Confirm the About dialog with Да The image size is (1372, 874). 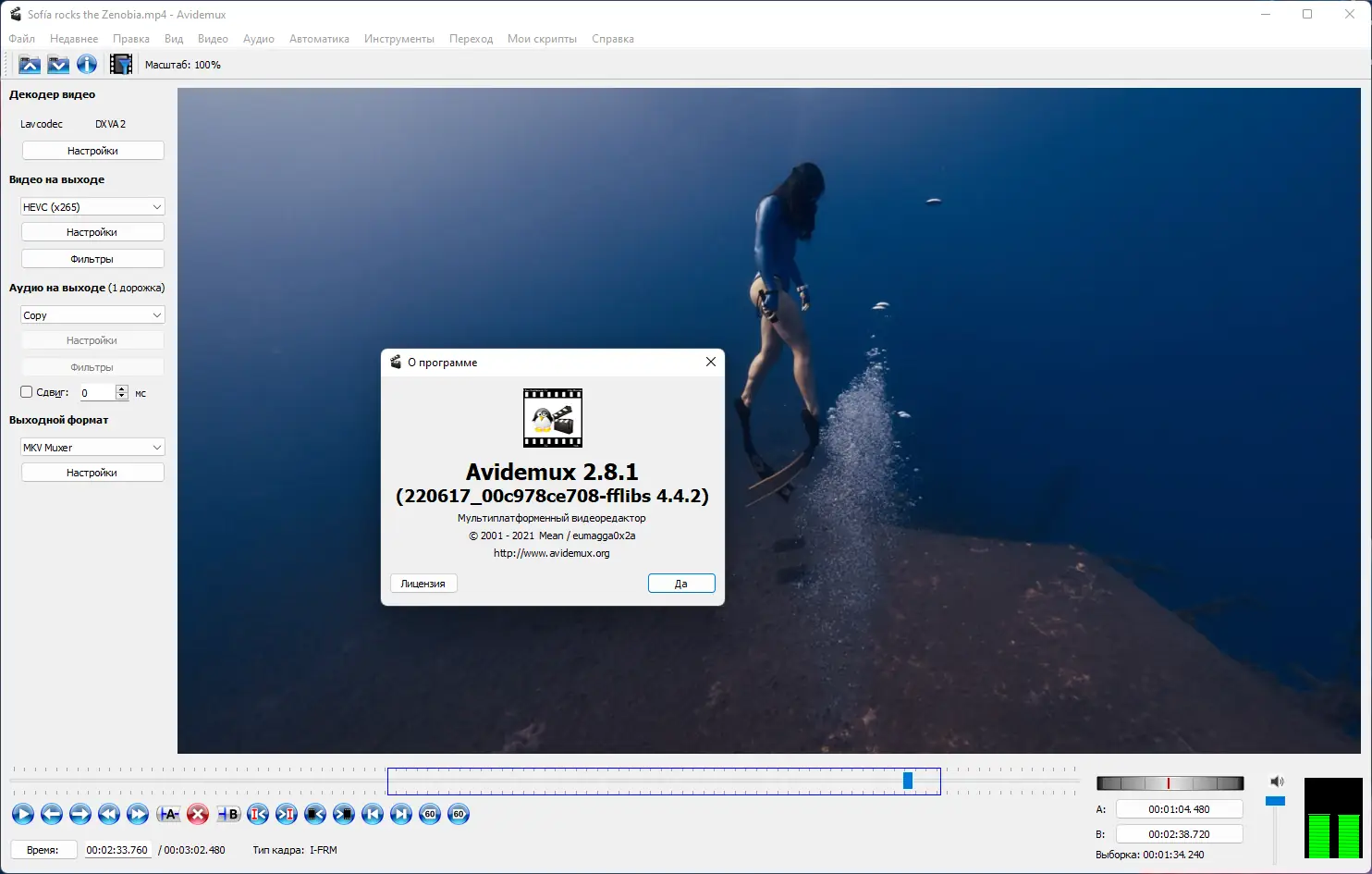(681, 584)
